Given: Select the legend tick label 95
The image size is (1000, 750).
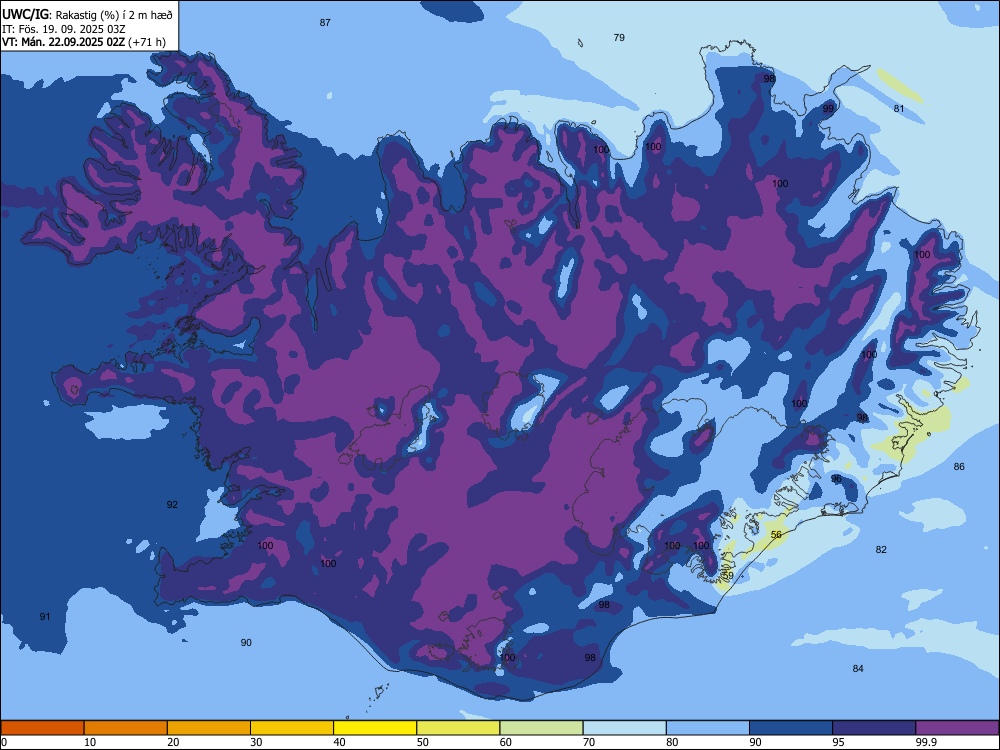Looking at the screenshot, I should click(839, 742).
